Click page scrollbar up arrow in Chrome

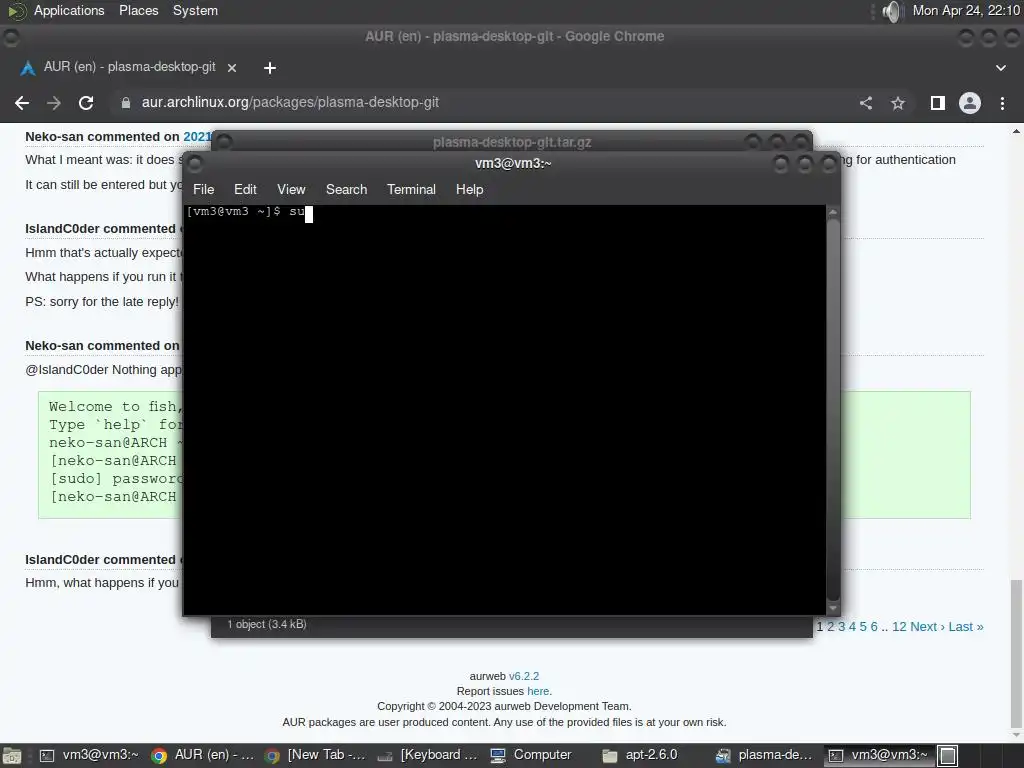pyautogui.click(x=1016, y=131)
